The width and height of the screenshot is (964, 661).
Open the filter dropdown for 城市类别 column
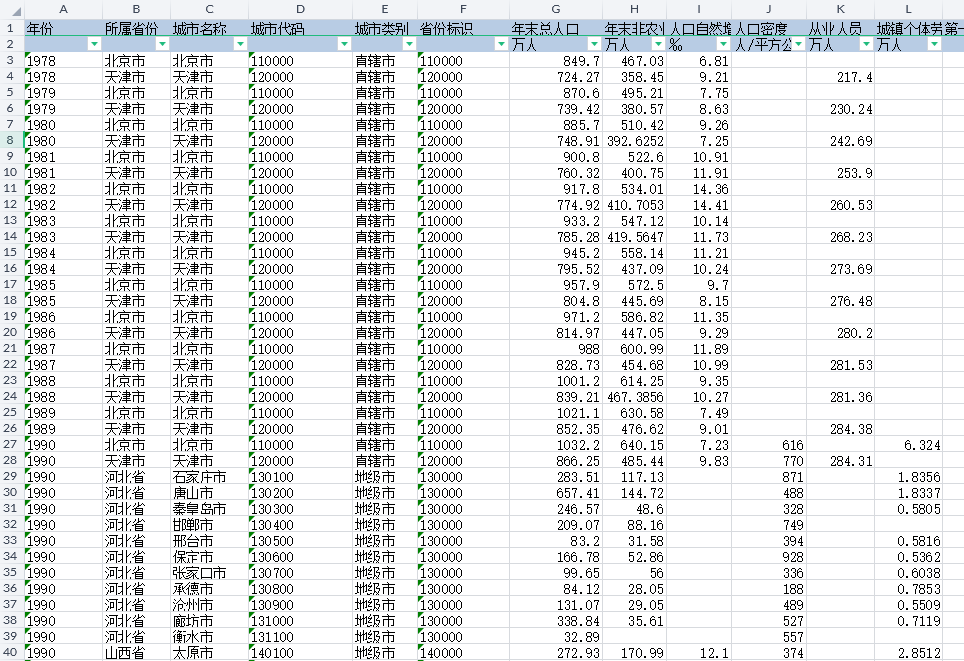(409, 44)
